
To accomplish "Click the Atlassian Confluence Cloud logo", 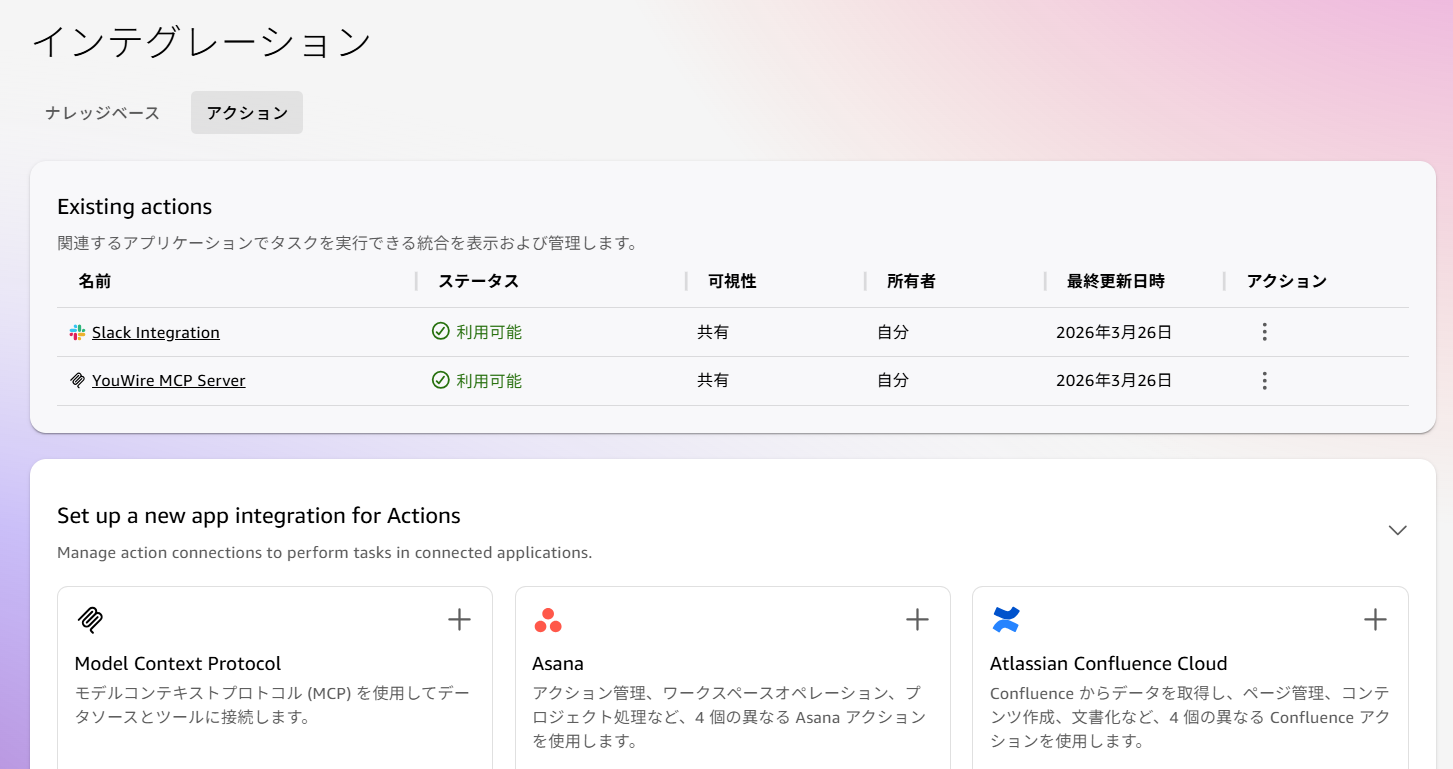I will pos(1005,620).
